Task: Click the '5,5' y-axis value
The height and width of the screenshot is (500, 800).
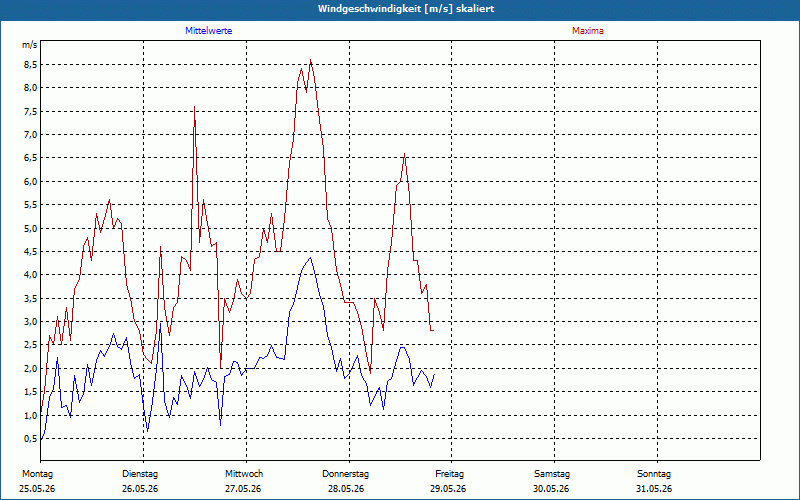Action: [x=31, y=205]
